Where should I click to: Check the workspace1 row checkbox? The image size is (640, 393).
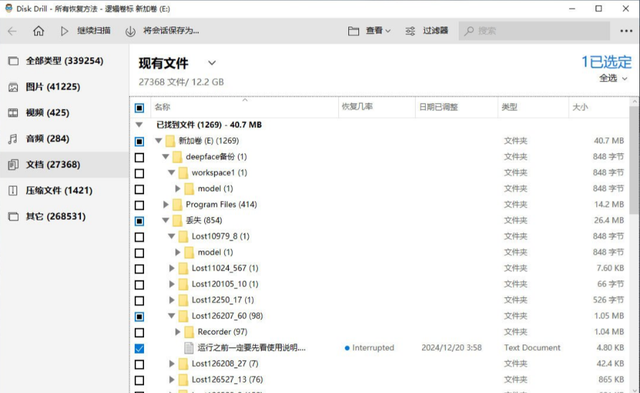[x=139, y=173]
